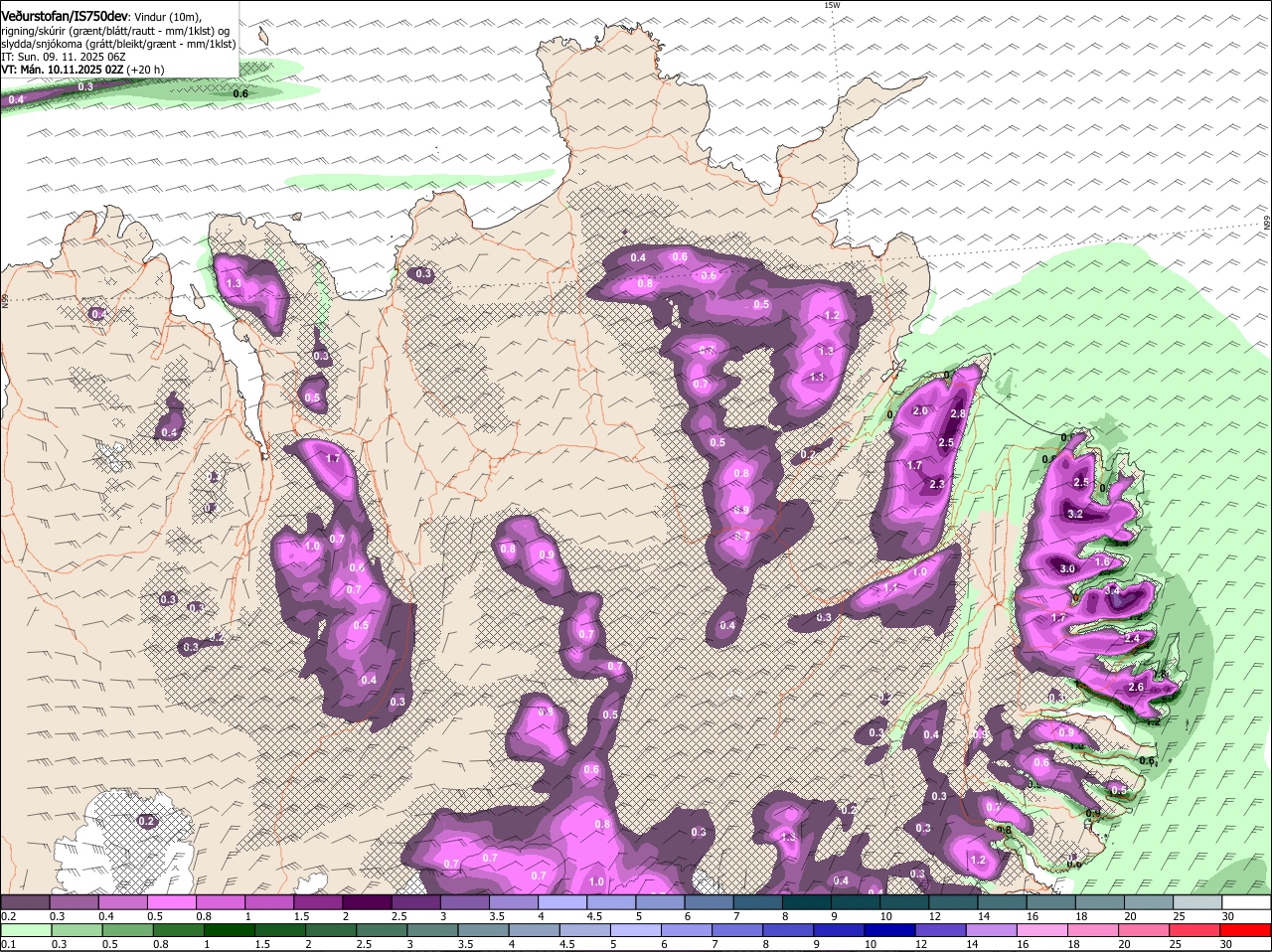Click the Veðurstofan/IS750dev map title
The image size is (1272, 952).
click(66, 15)
